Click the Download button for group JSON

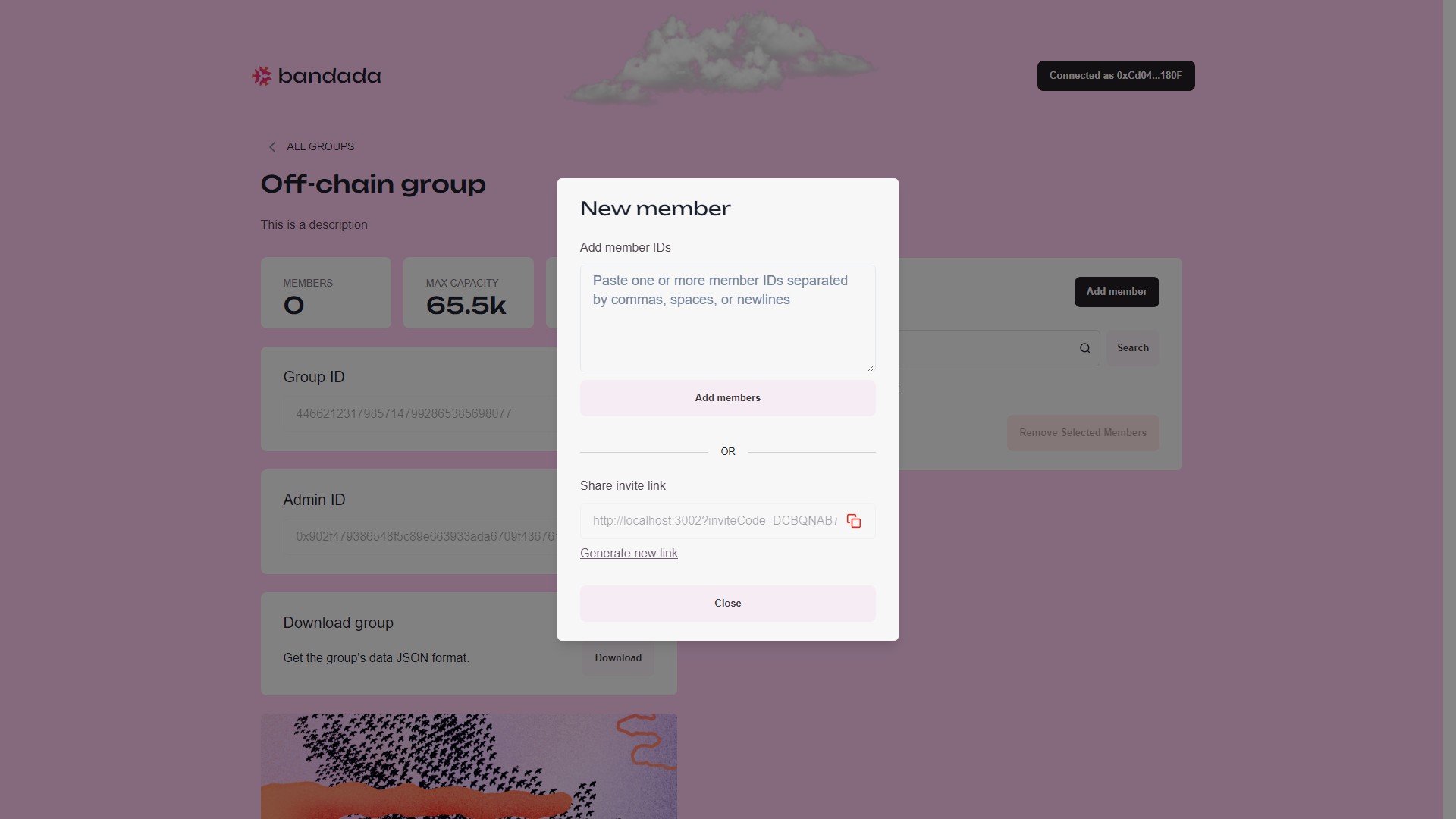618,657
